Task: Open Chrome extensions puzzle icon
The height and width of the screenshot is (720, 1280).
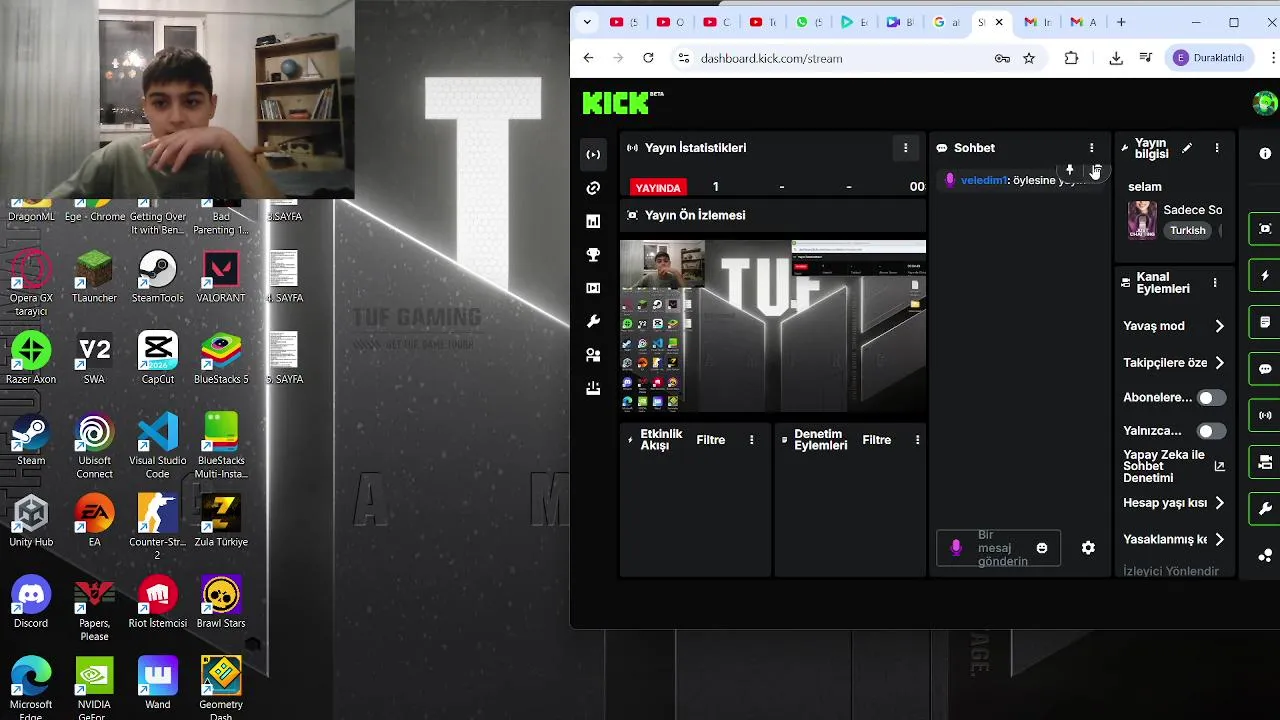Action: pos(1071,58)
